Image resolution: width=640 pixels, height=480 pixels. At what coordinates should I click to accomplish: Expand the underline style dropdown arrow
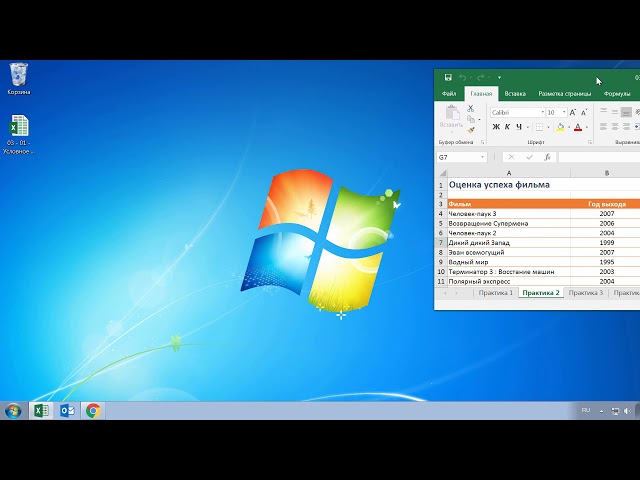[528, 127]
